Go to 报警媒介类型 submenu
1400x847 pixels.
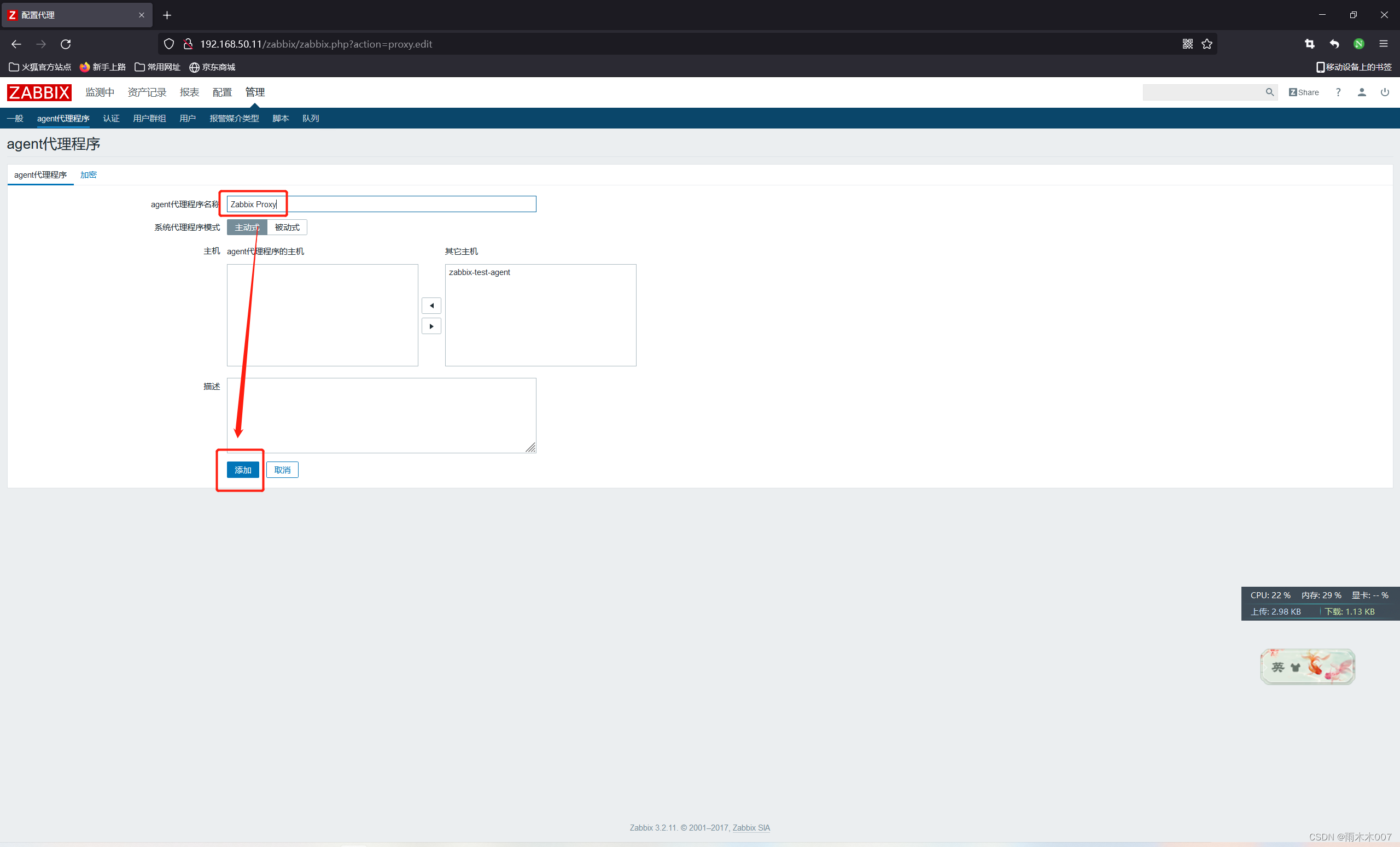click(234, 118)
